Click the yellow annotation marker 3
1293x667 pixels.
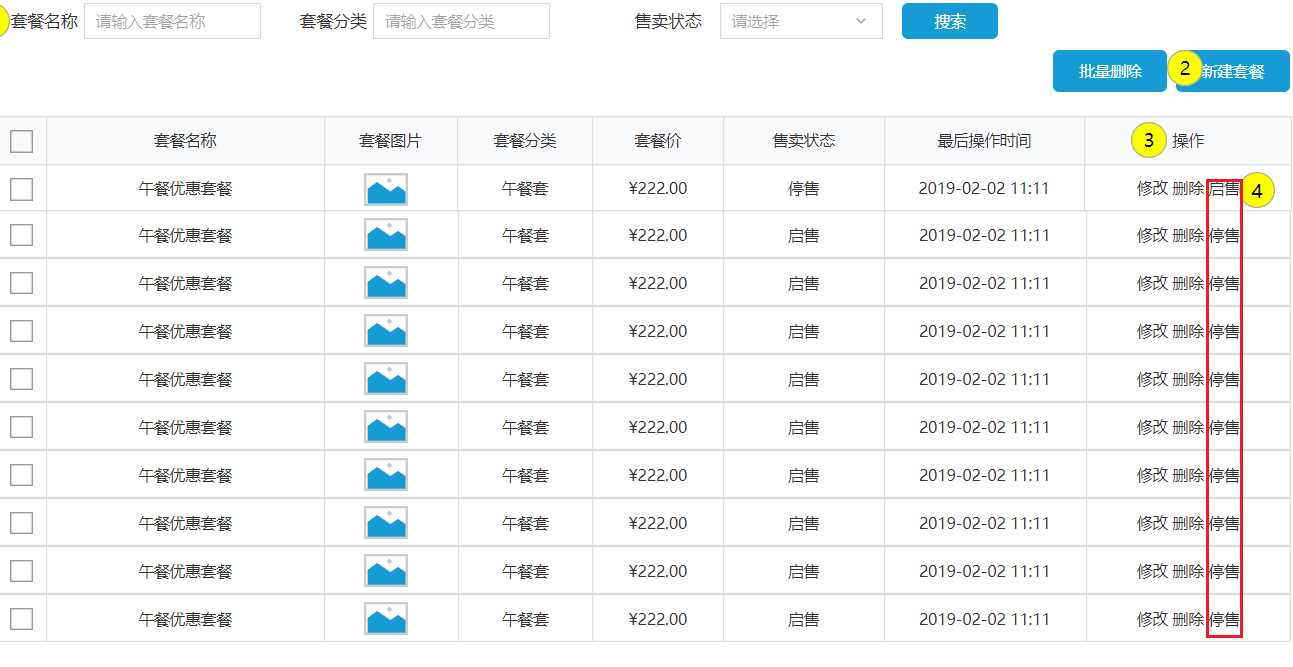pyautogui.click(x=1149, y=141)
